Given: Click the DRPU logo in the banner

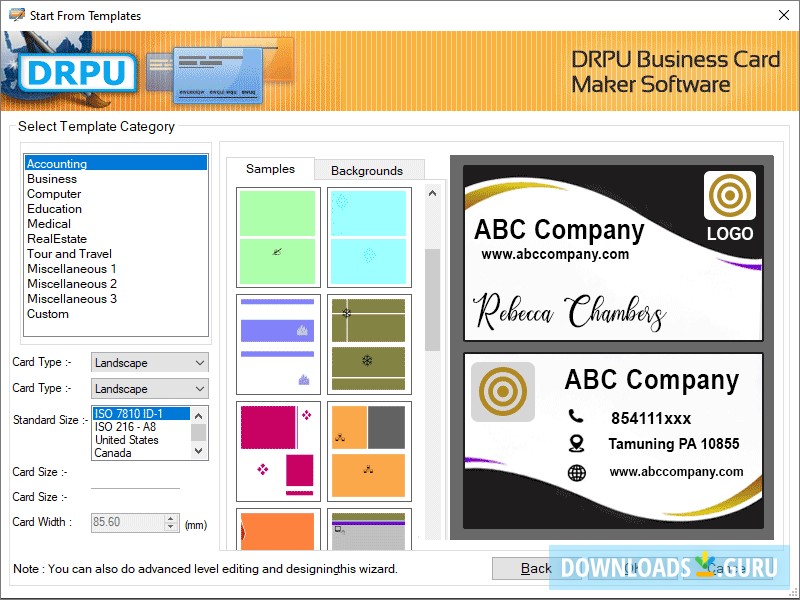Looking at the screenshot, I should (78, 72).
